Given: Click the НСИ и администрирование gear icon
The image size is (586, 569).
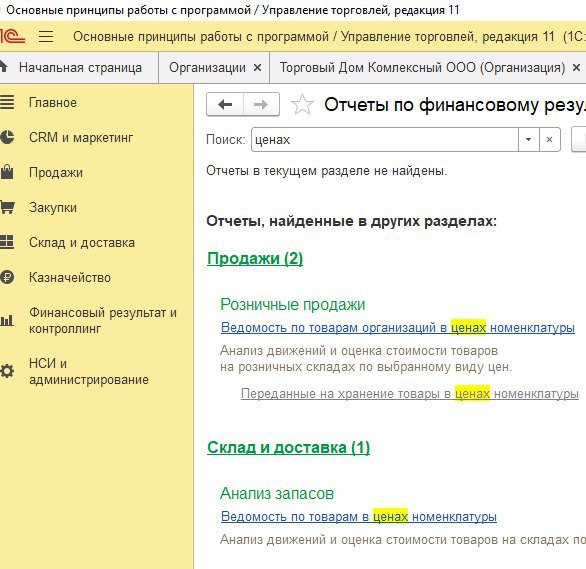Looking at the screenshot, I should point(7,371).
